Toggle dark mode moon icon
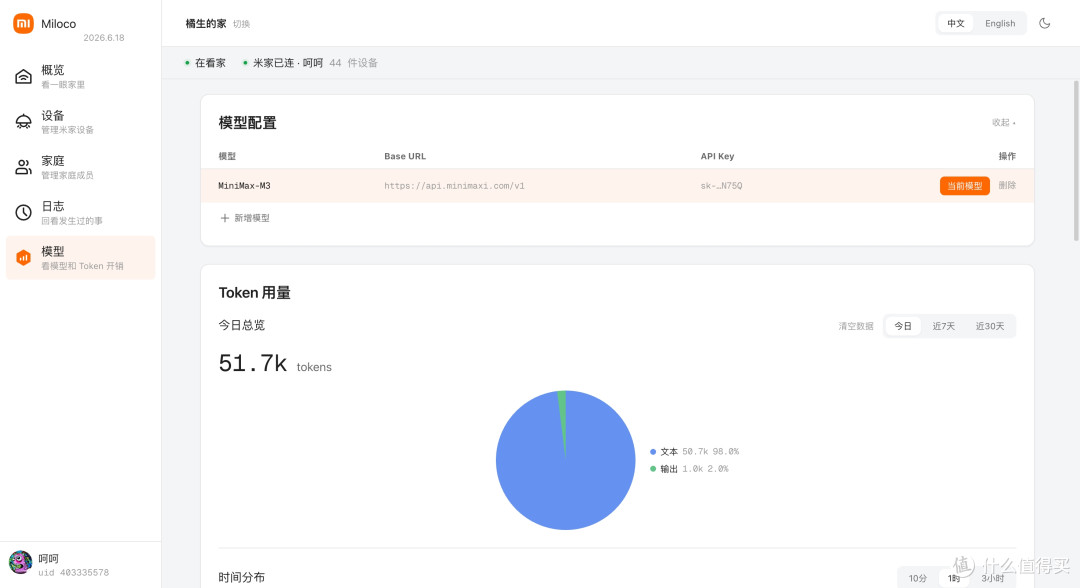1080x588 pixels. [1044, 23]
